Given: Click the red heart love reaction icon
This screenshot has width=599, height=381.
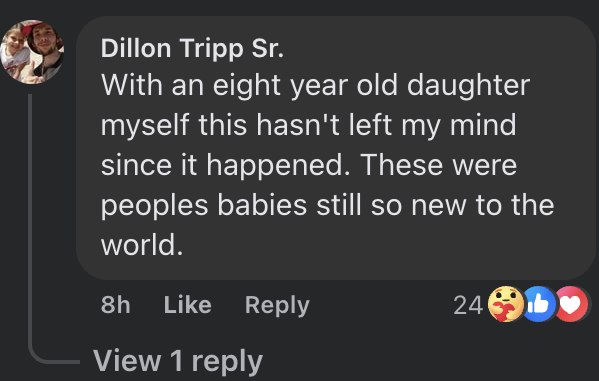Looking at the screenshot, I should point(571,304).
